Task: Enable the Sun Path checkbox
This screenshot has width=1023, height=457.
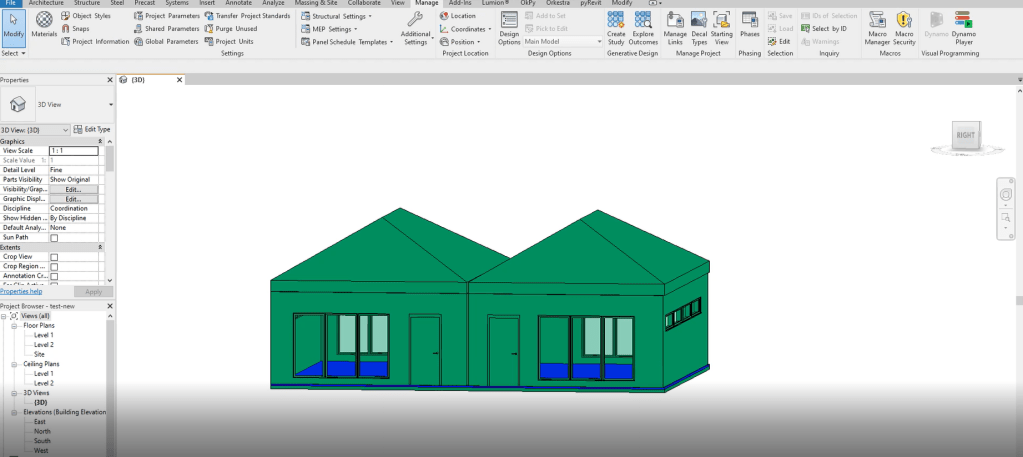Action: click(x=54, y=237)
